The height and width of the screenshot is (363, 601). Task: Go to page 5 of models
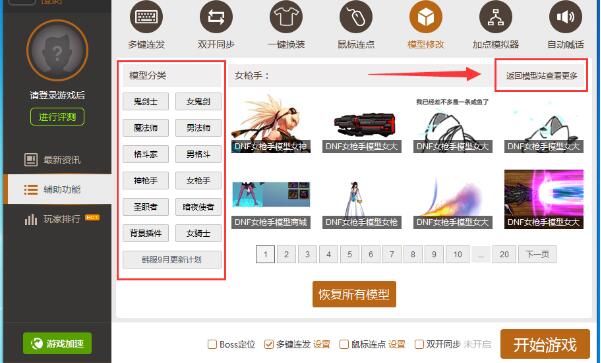pyautogui.click(x=350, y=254)
